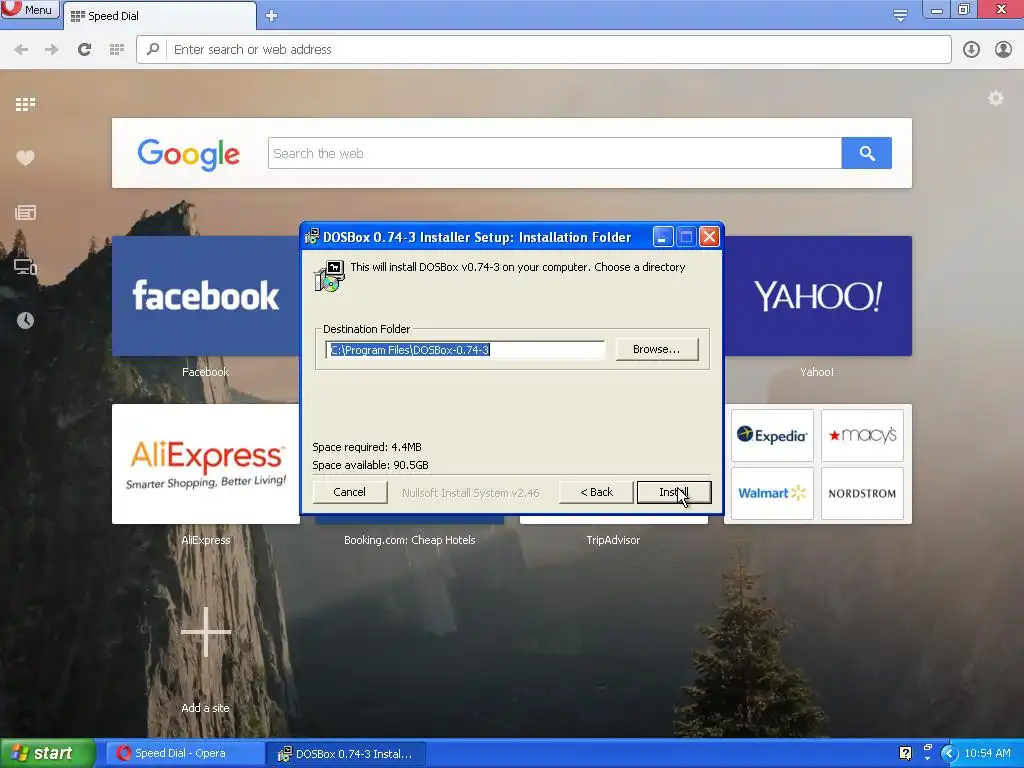Open the downloads icon in toolbar

pyautogui.click(x=971, y=50)
